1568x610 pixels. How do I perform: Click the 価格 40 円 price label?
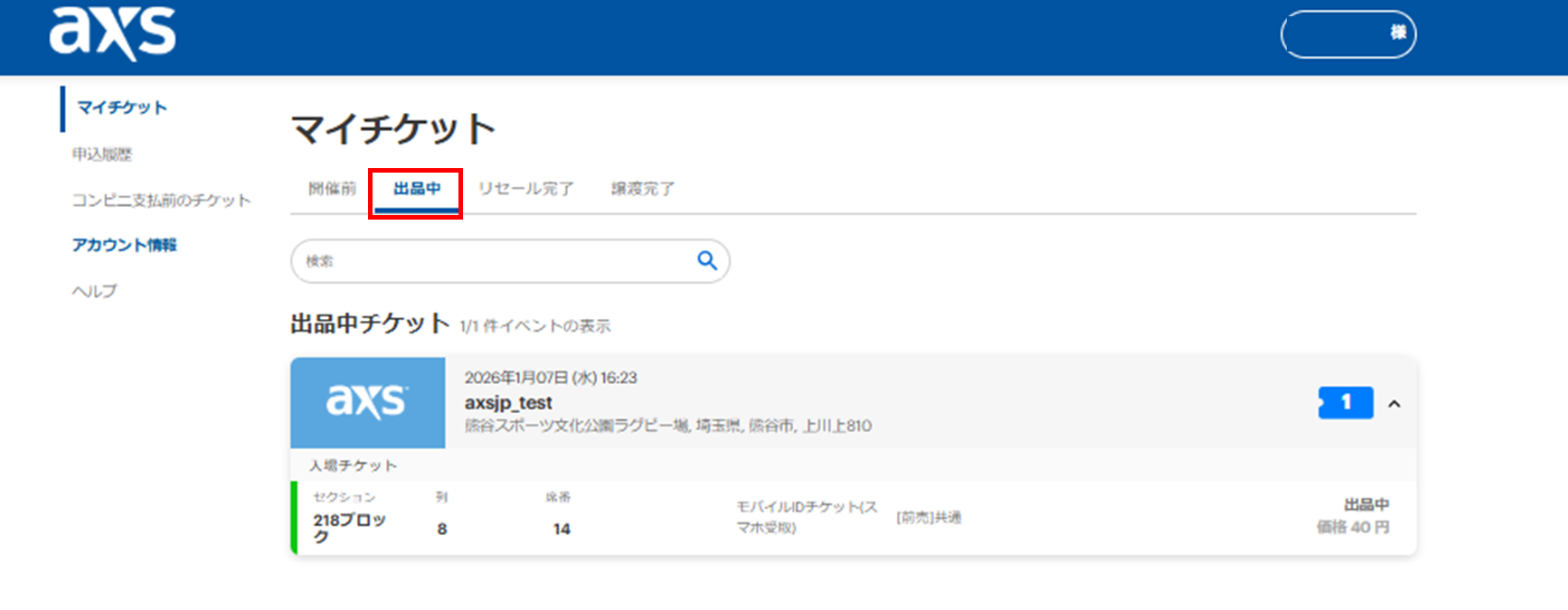(1353, 527)
